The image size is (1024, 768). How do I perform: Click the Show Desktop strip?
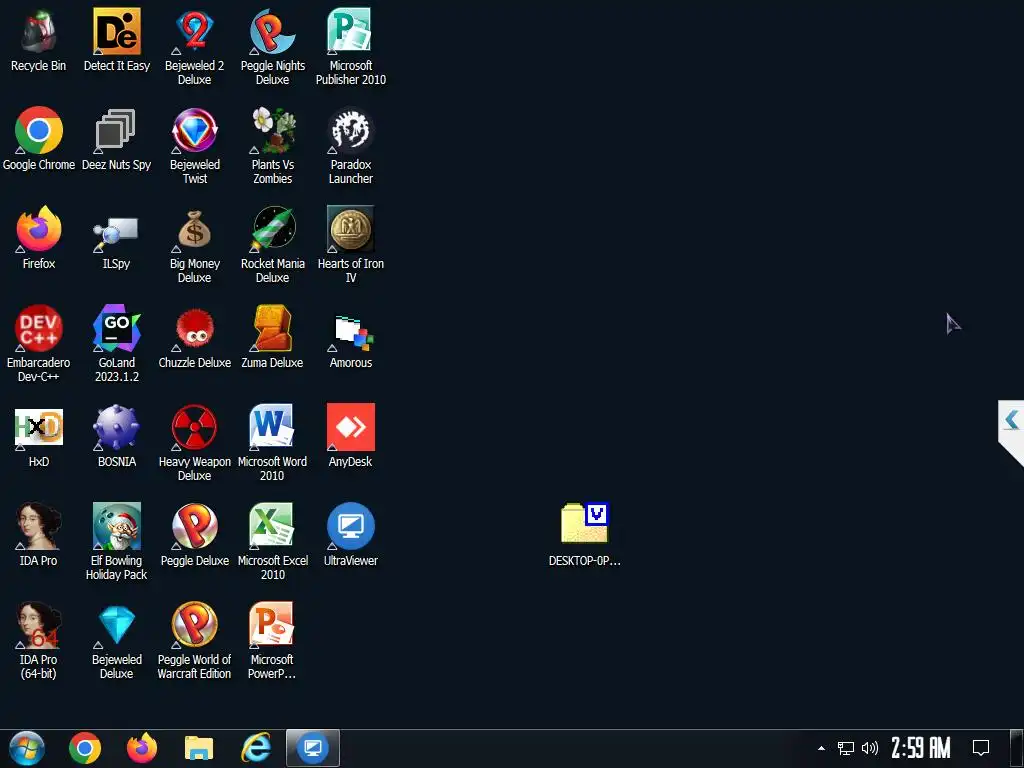point(1017,748)
